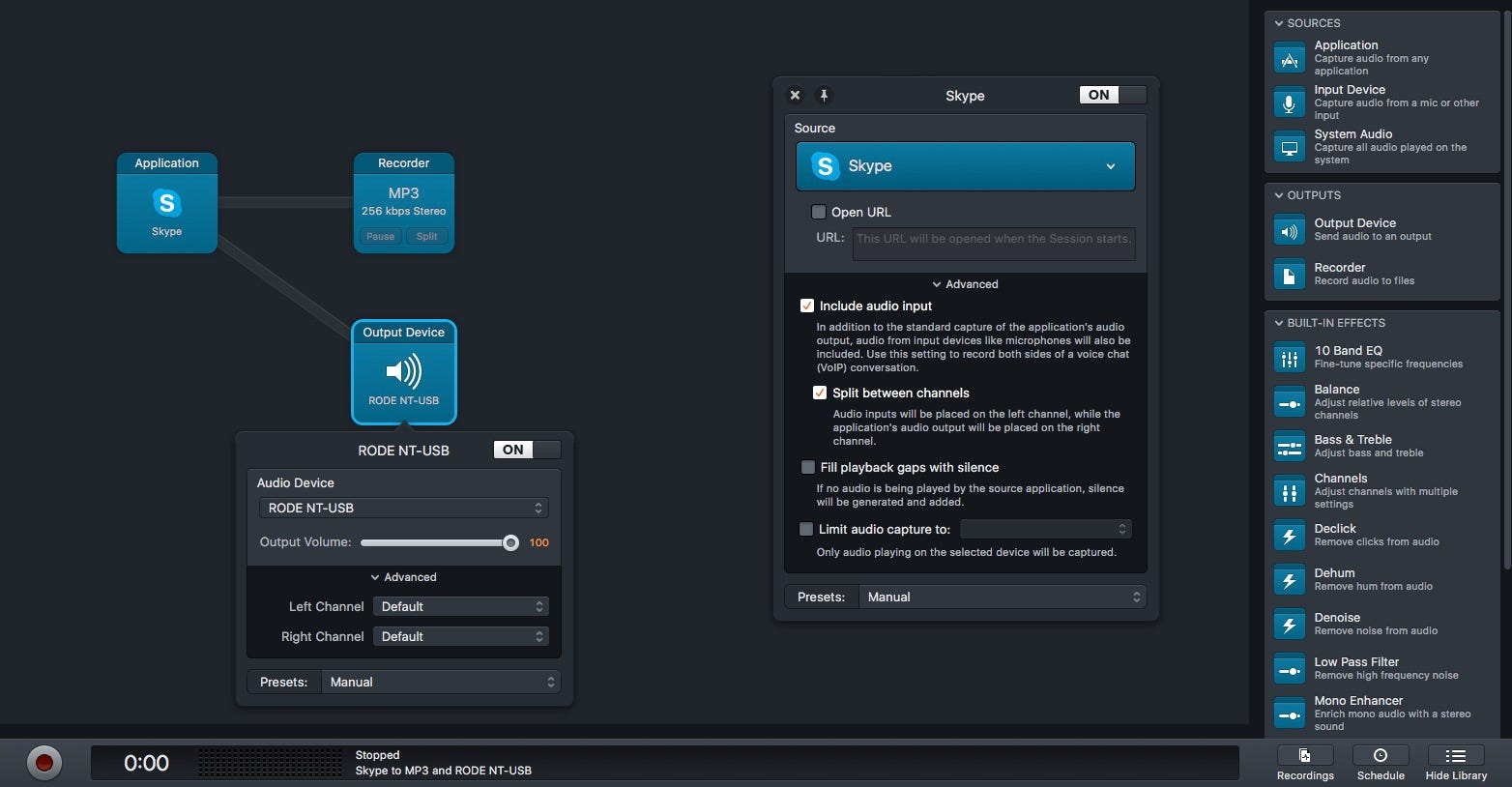
Task: Select the Skype Application block on canvas
Action: [167, 203]
